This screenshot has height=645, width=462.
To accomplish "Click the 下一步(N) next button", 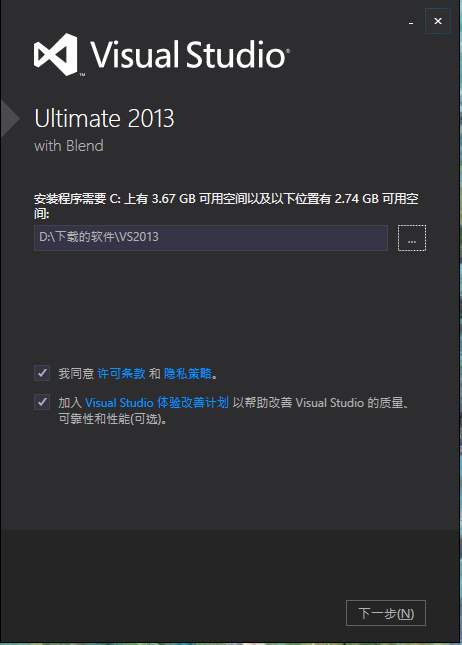I will tap(386, 613).
